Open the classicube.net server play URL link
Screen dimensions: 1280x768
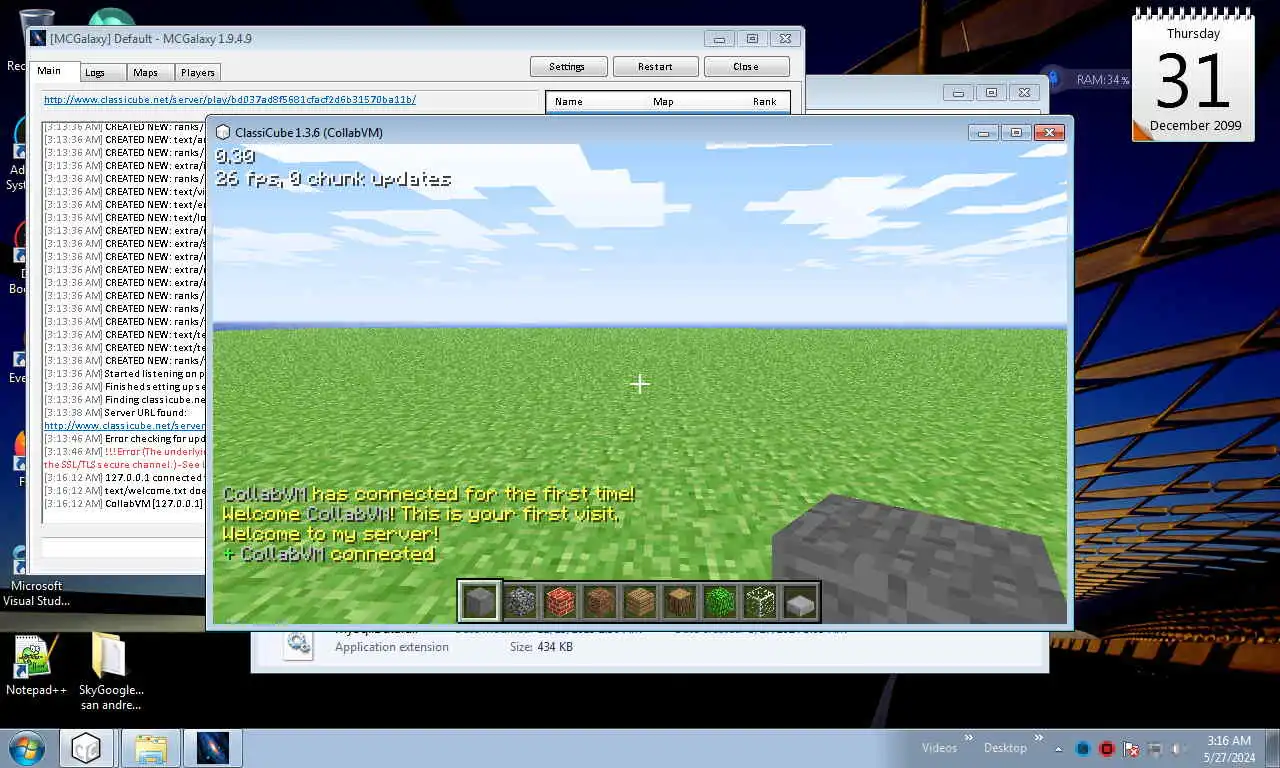pos(230,100)
